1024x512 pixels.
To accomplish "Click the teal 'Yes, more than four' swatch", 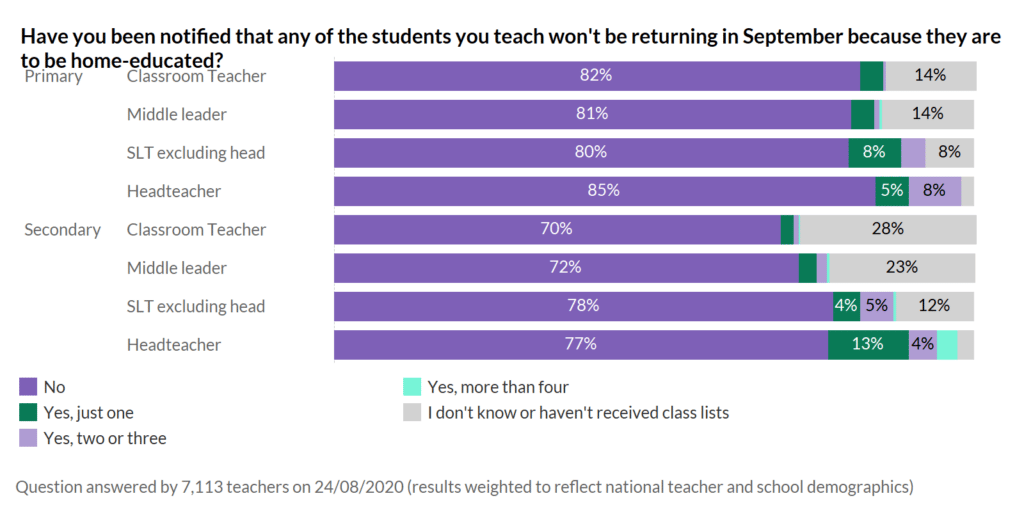I will click(411, 387).
